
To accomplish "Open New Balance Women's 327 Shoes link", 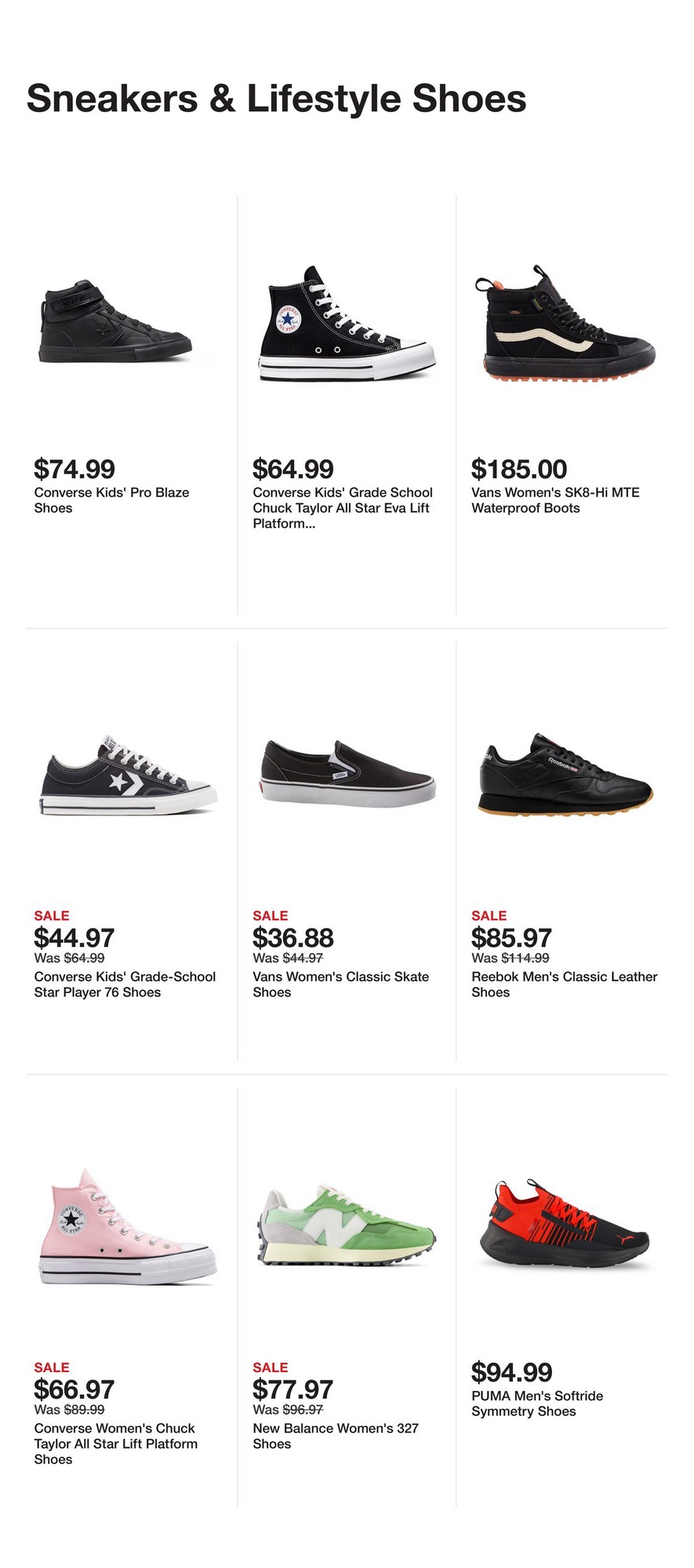I will point(336,1436).
